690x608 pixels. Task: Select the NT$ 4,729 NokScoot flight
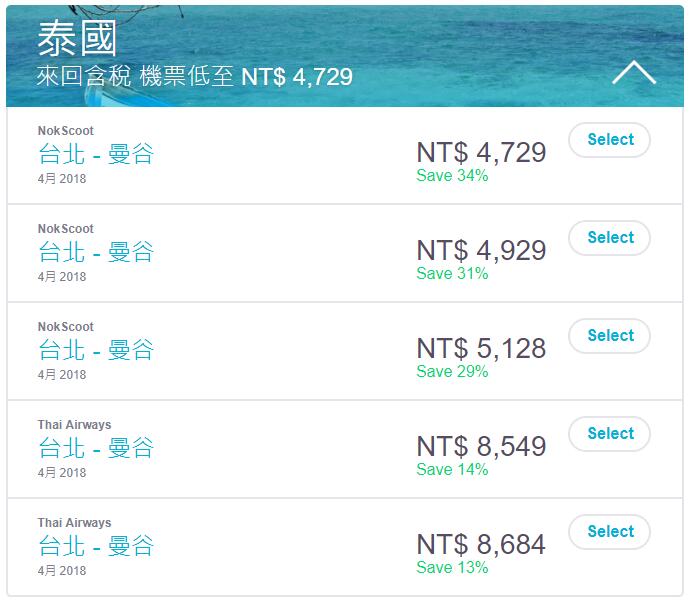pyautogui.click(x=609, y=140)
